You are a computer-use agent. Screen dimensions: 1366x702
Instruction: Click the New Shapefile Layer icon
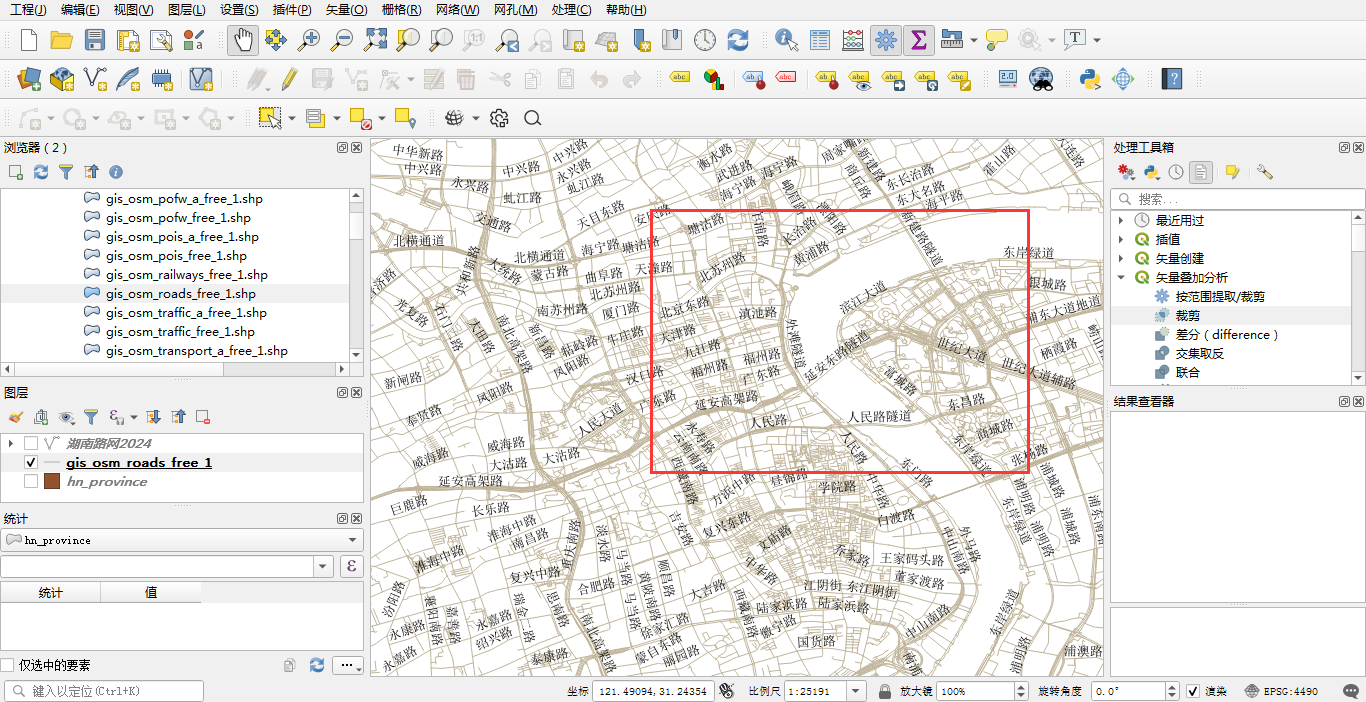pos(95,79)
